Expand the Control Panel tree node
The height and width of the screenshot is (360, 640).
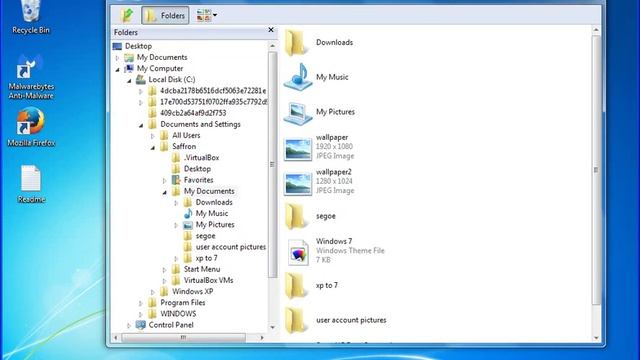129,325
